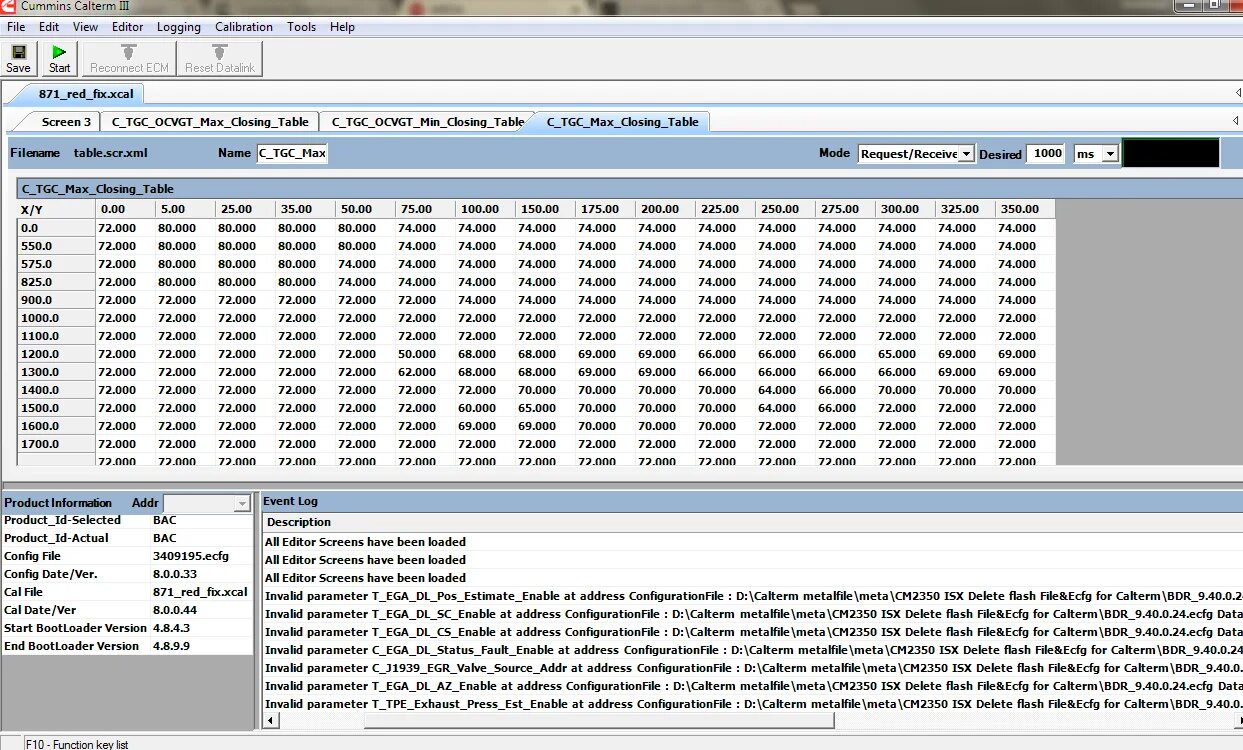Select the C_TGC_Max_Closing_Table tab

(x=622, y=122)
